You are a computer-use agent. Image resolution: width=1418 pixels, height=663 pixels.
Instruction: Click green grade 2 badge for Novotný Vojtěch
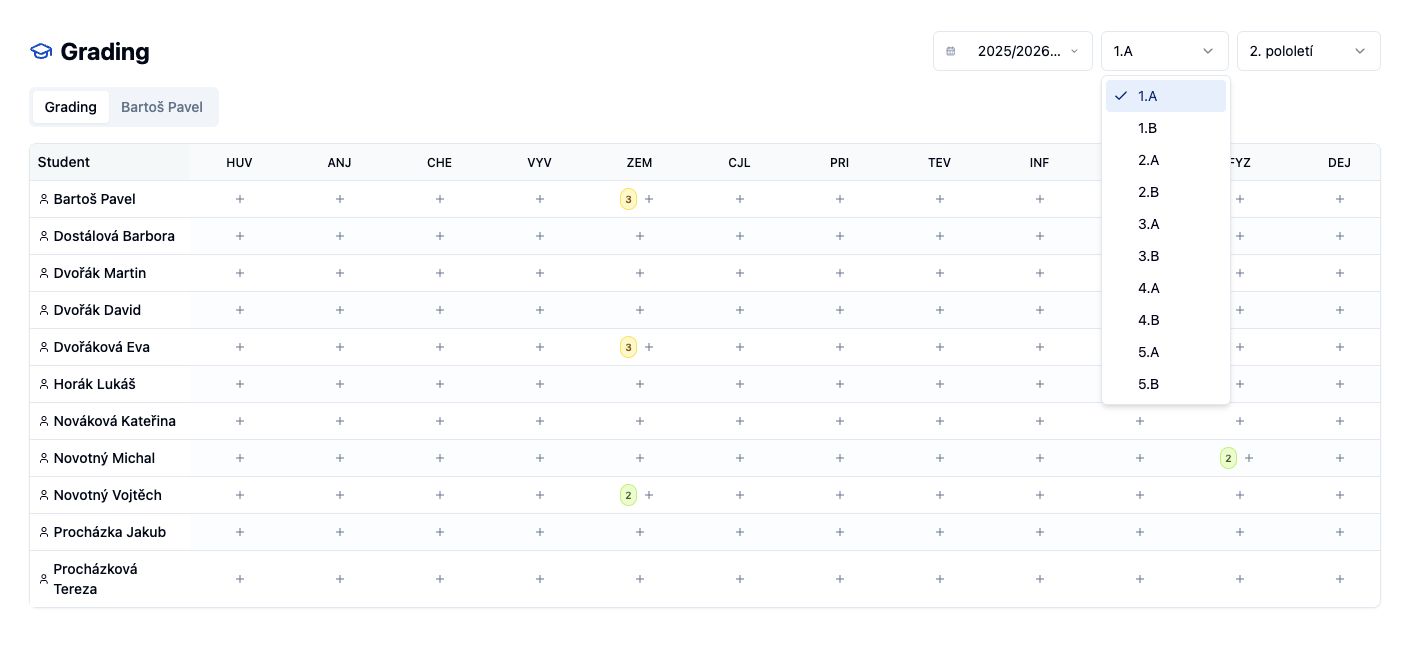click(628, 495)
